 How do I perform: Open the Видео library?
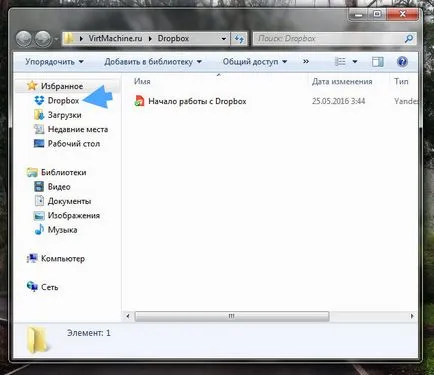click(59, 187)
